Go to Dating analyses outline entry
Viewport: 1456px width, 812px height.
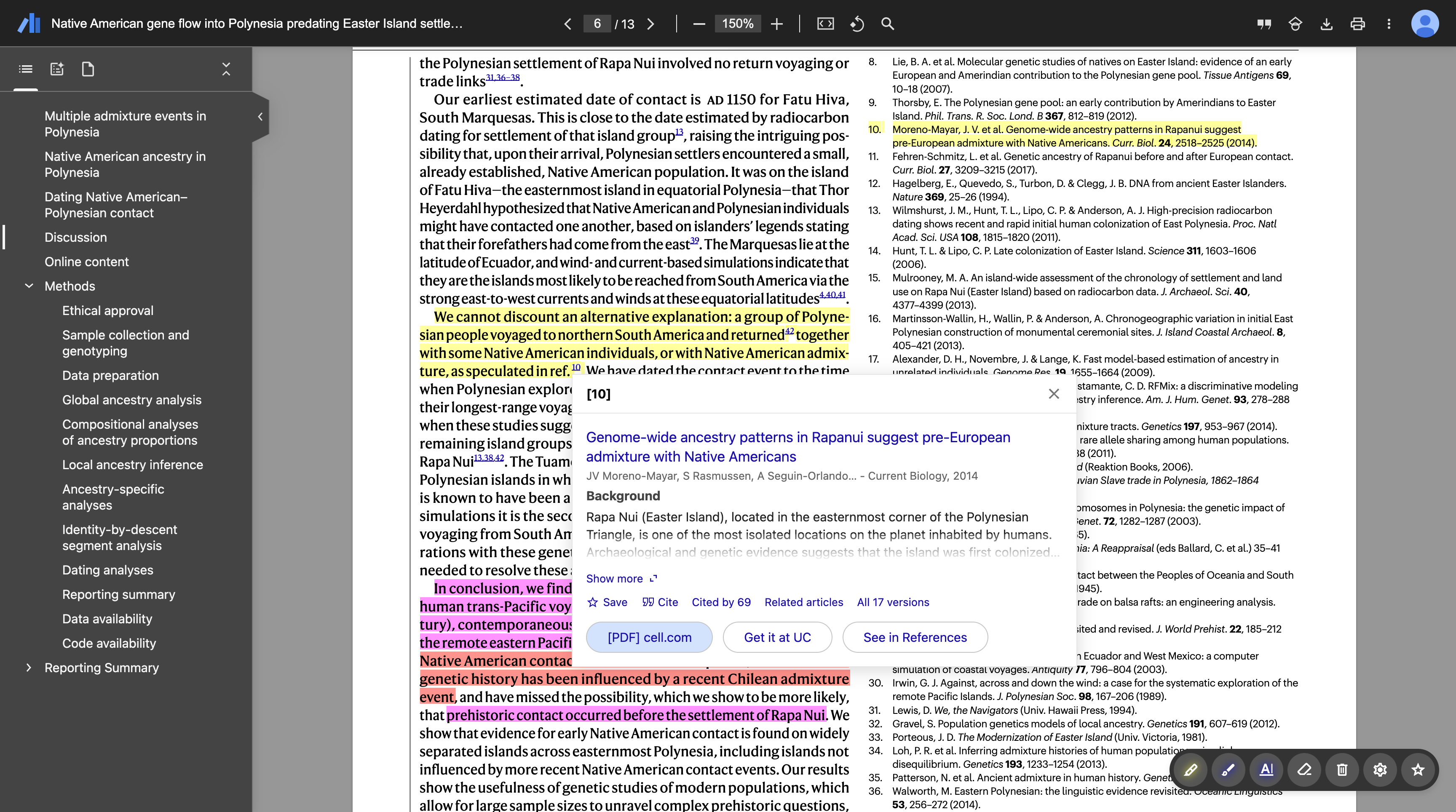pos(107,570)
